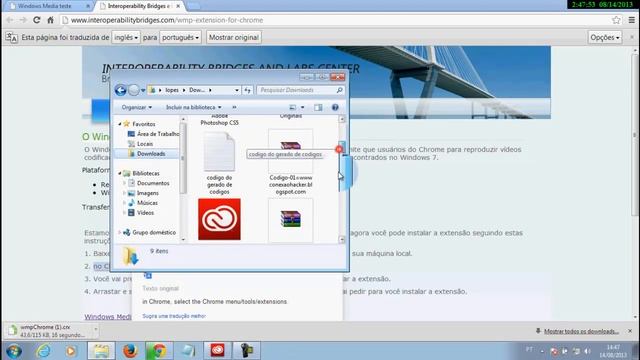The image size is (640, 360).
Task: Select the Adobe Creative Cloud installer thumbnail
Action: click(219, 219)
